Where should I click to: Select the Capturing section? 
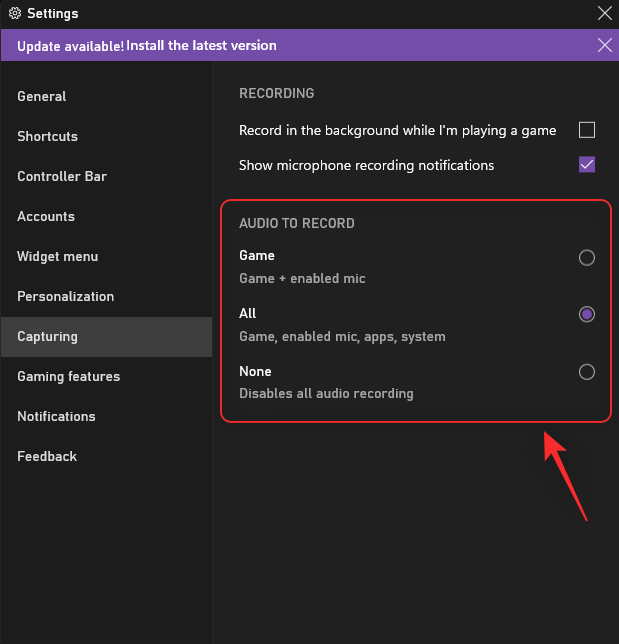point(47,337)
